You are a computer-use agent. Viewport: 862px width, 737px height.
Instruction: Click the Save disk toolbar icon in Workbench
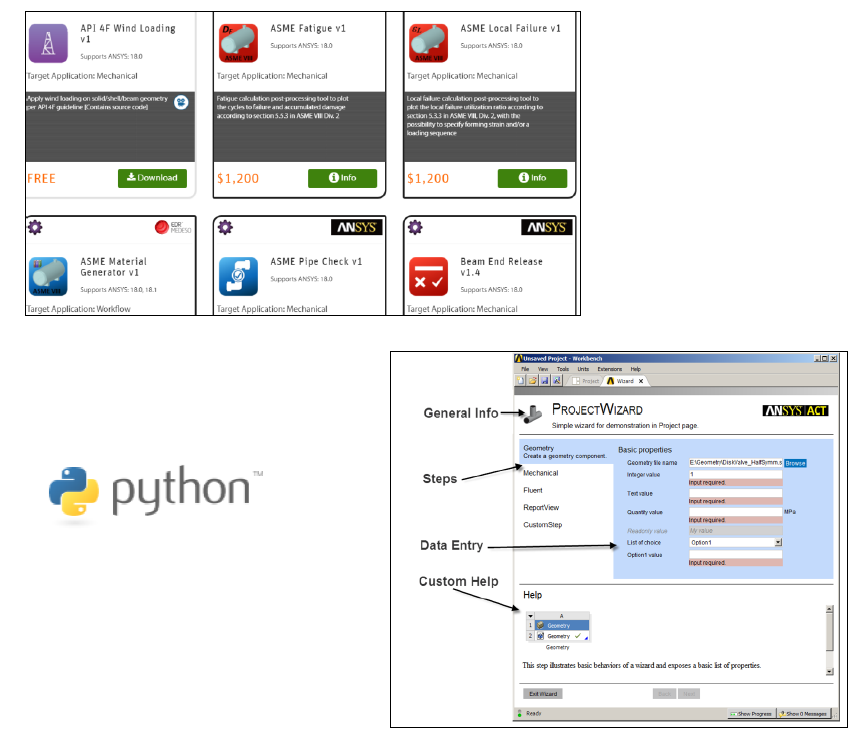pyautogui.click(x=545, y=380)
